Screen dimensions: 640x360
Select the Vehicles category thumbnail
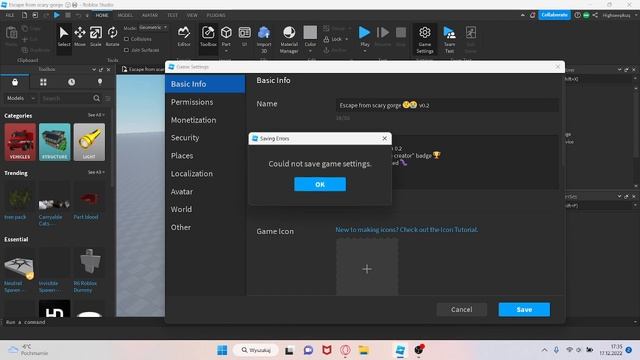point(20,142)
